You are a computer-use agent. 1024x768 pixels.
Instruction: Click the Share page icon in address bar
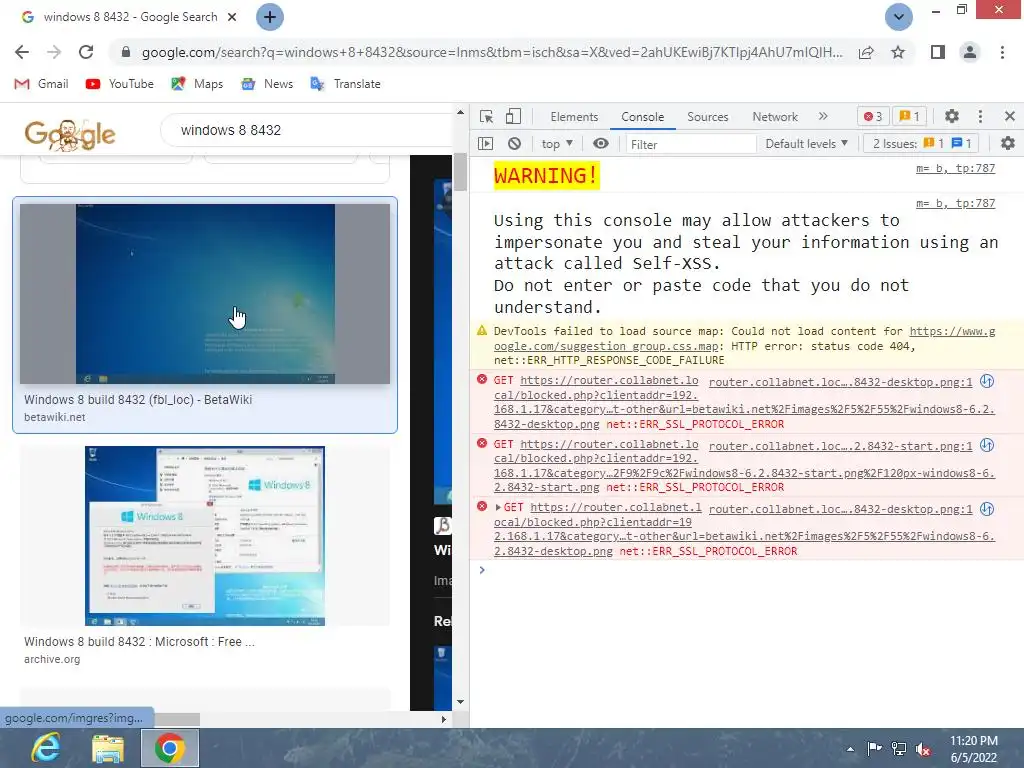[x=866, y=52]
